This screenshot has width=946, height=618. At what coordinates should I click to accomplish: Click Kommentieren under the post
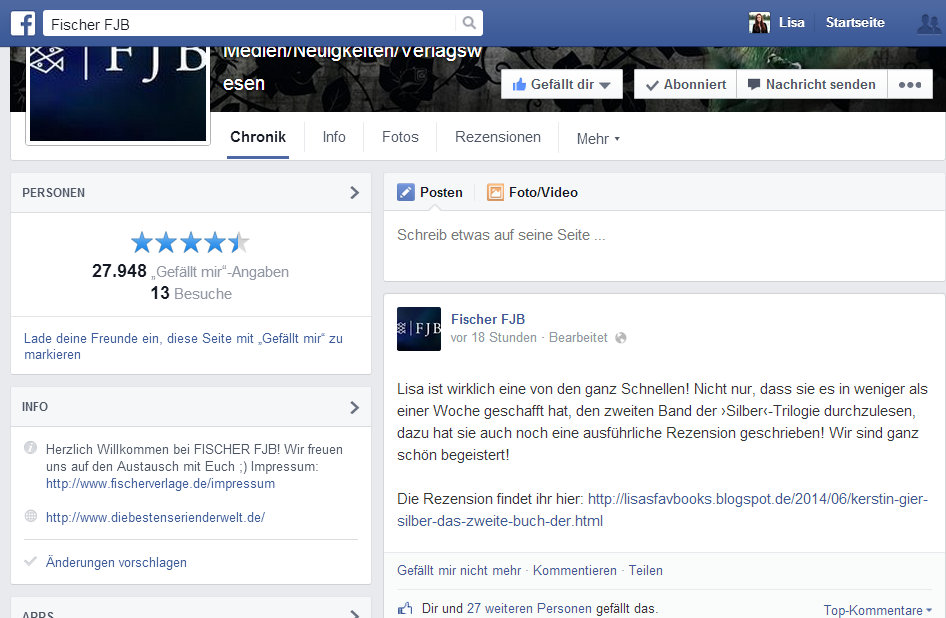point(574,570)
